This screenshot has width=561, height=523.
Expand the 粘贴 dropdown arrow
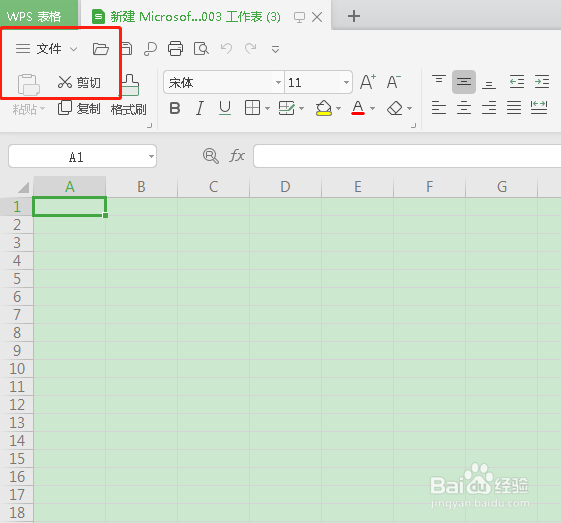[42, 108]
